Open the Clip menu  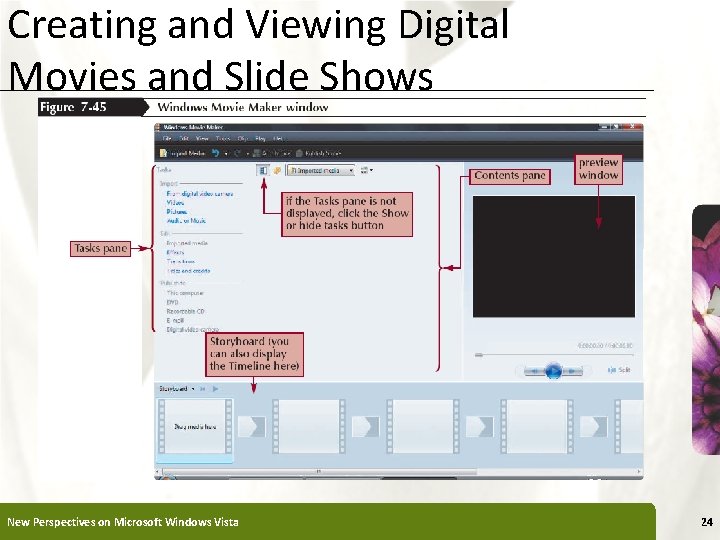tap(242, 138)
